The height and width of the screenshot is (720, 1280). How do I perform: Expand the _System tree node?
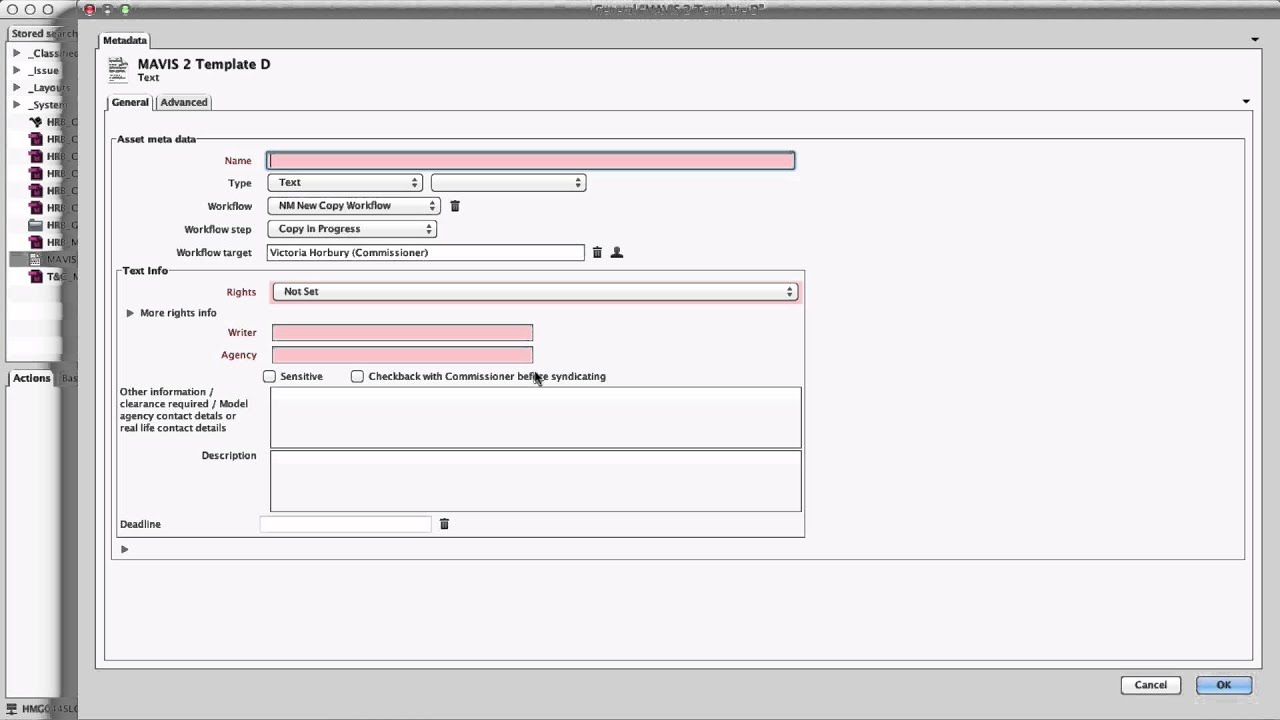17,104
